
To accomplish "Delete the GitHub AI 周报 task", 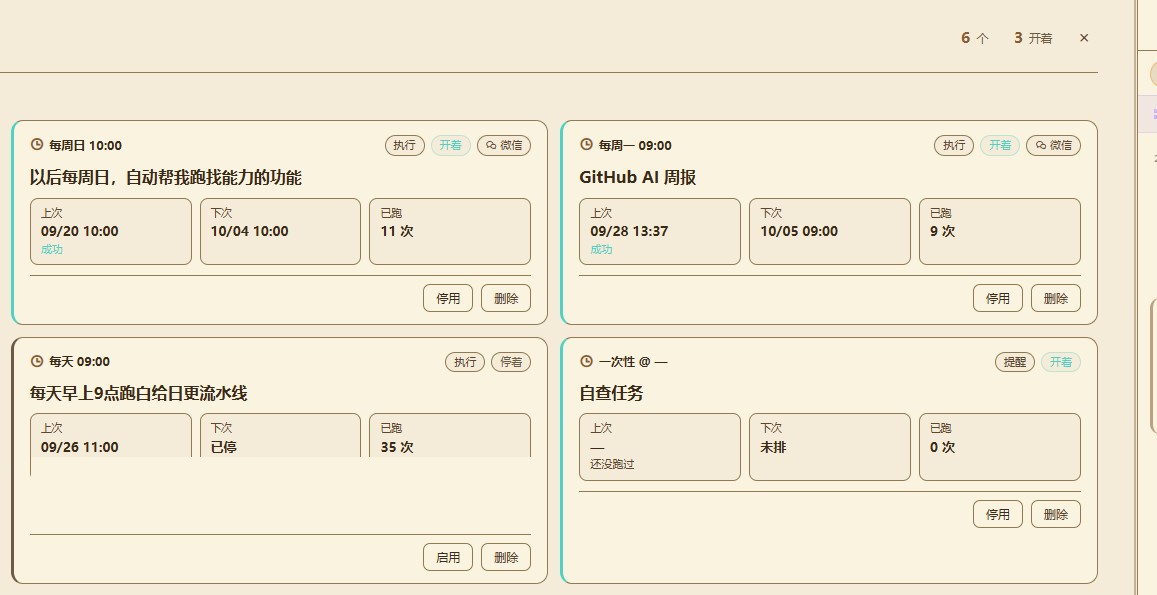I will click(1056, 298).
